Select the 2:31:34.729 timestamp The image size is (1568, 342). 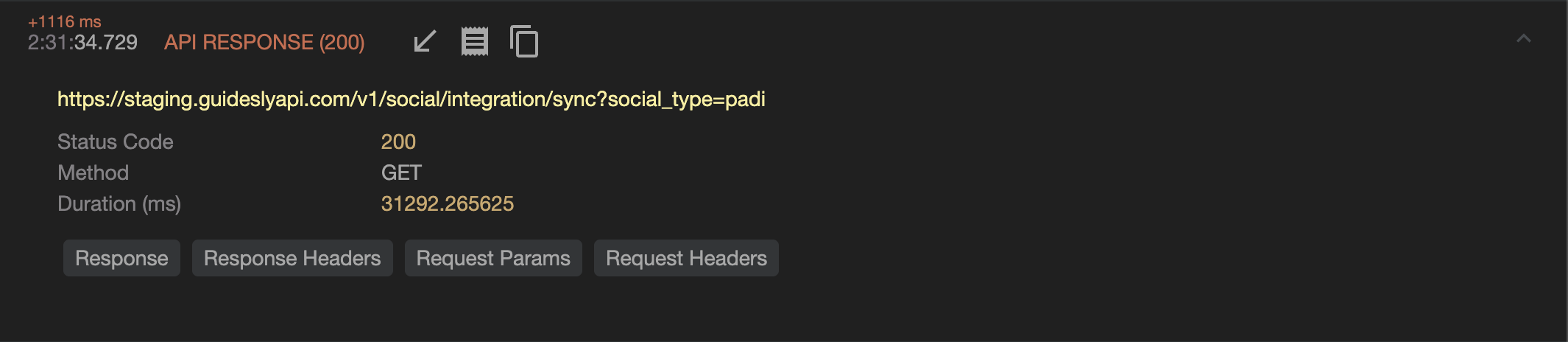click(x=82, y=43)
